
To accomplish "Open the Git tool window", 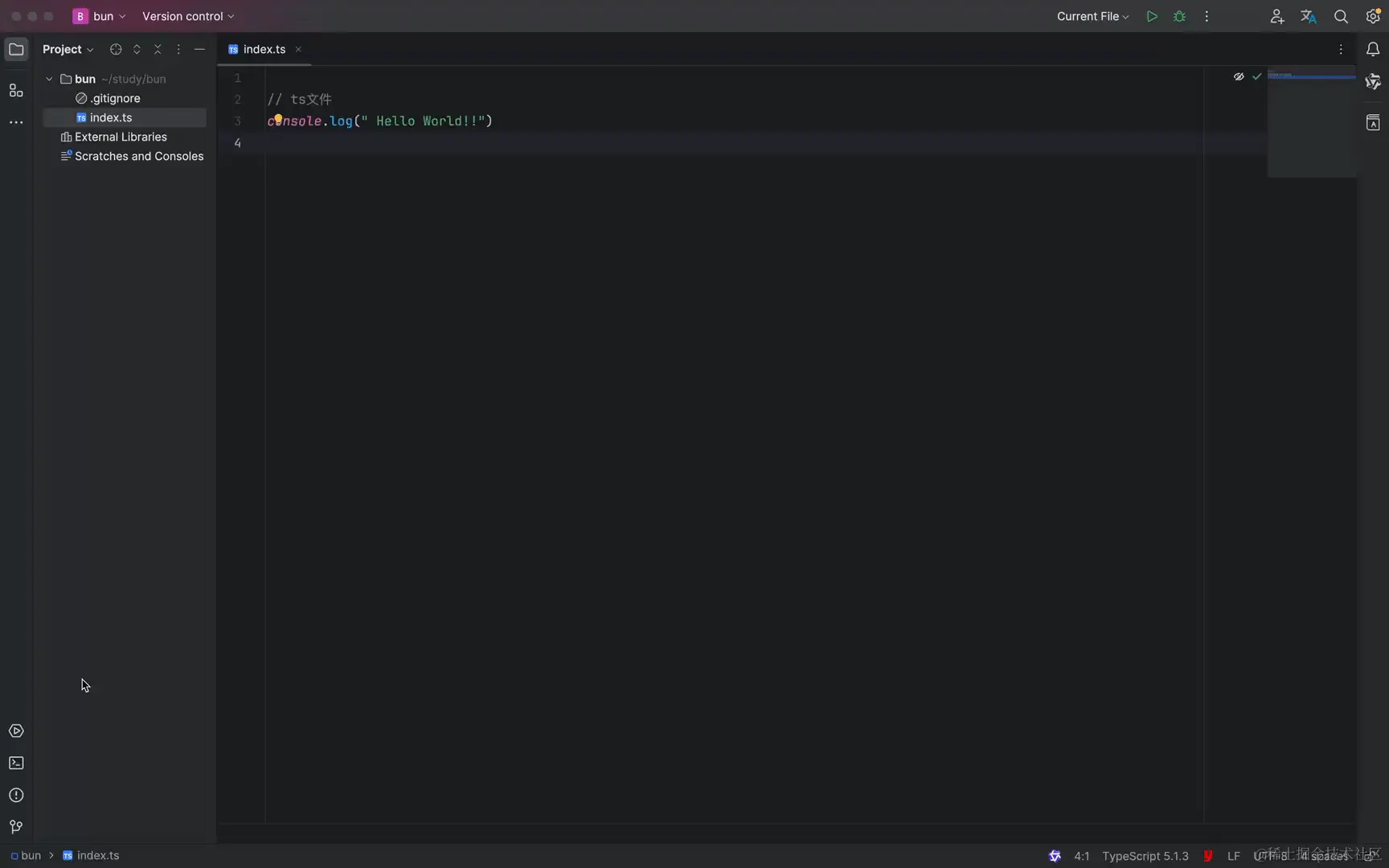I will click(x=16, y=827).
